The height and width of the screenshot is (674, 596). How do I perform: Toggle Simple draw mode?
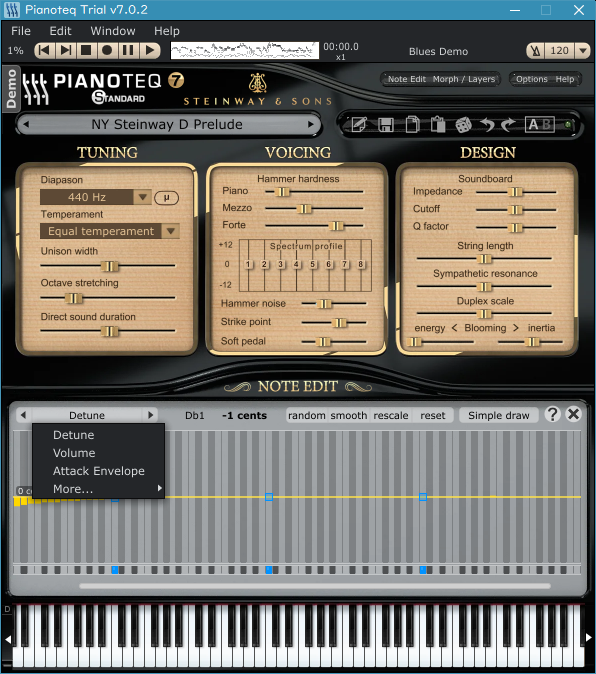pyautogui.click(x=498, y=416)
